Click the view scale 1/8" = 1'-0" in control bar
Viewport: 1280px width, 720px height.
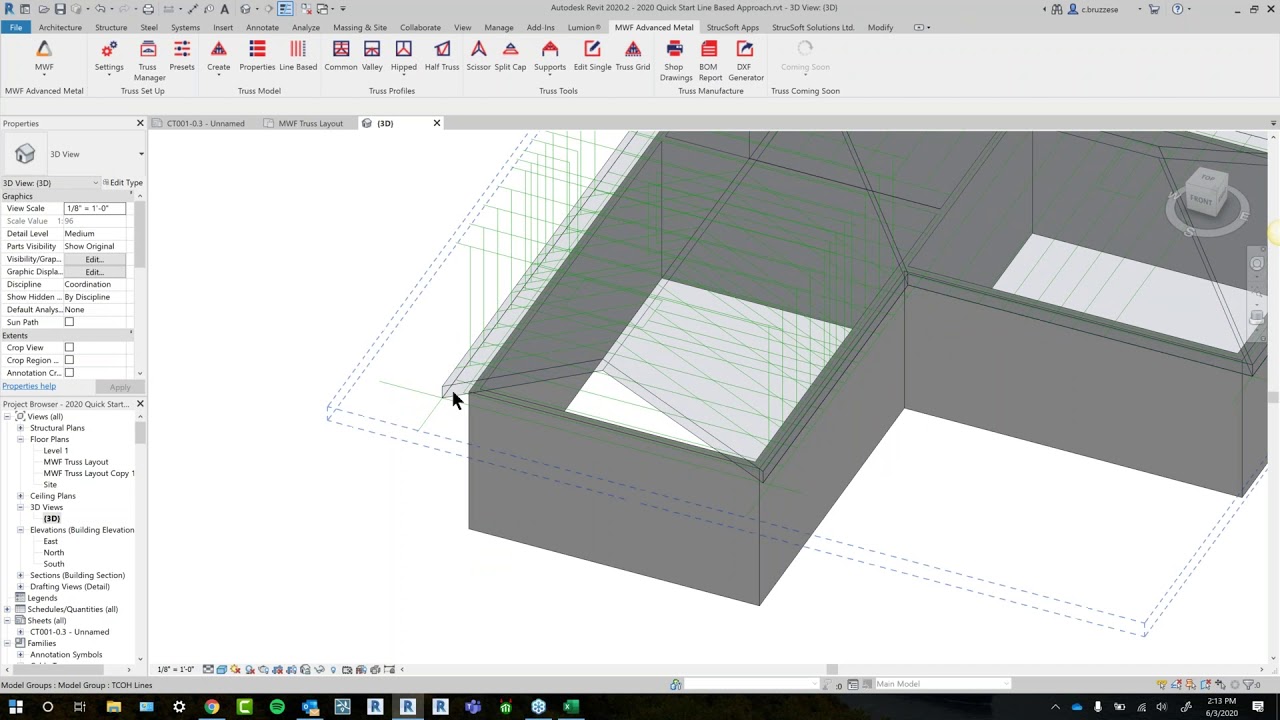coord(176,669)
